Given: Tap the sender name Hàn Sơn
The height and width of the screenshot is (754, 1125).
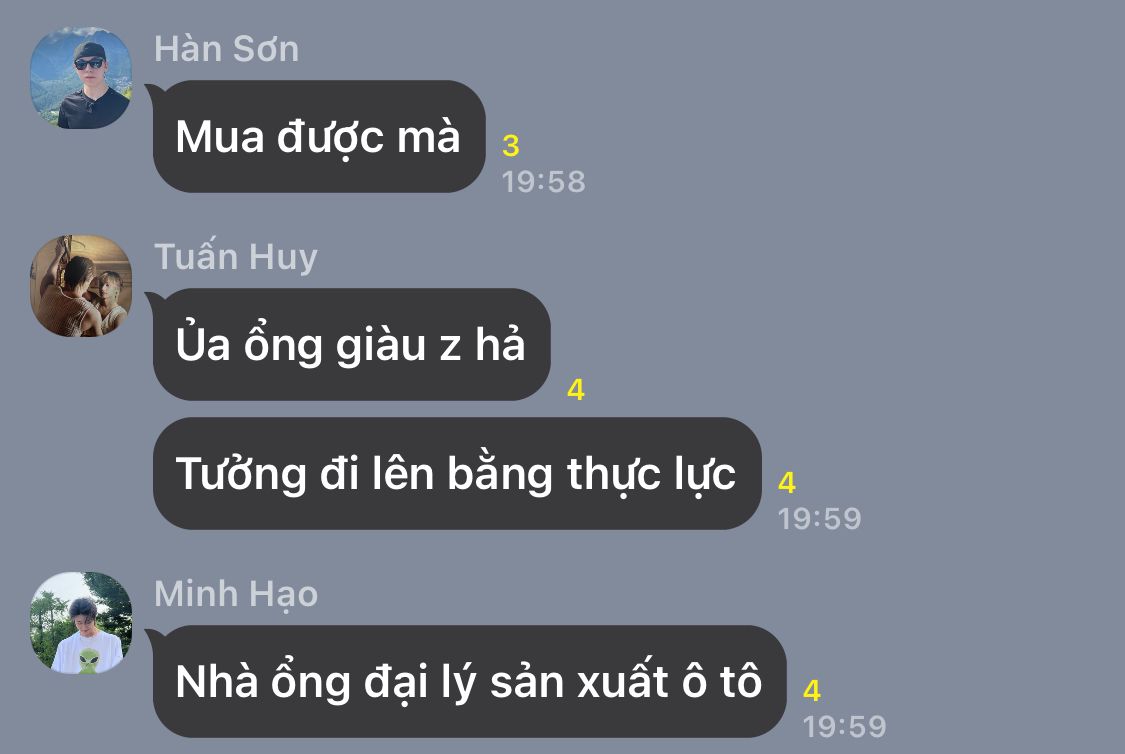Looking at the screenshot, I should tap(227, 50).
